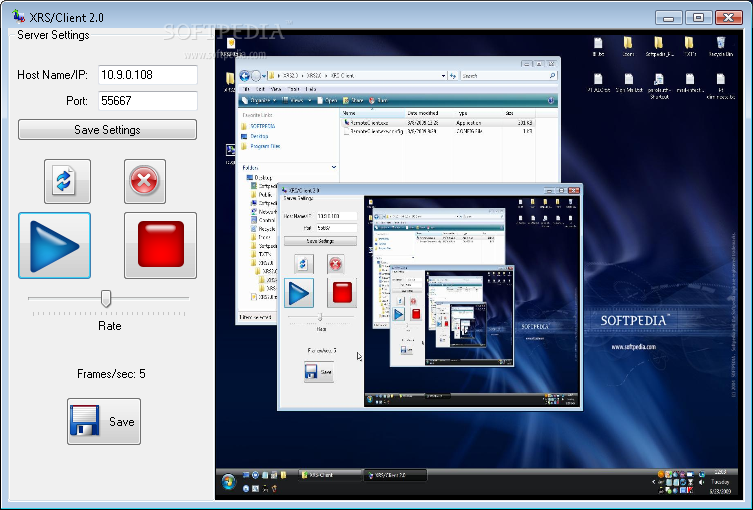Click the refresh connection icon in main panel
Screen dimensions: 753x510
67,182
